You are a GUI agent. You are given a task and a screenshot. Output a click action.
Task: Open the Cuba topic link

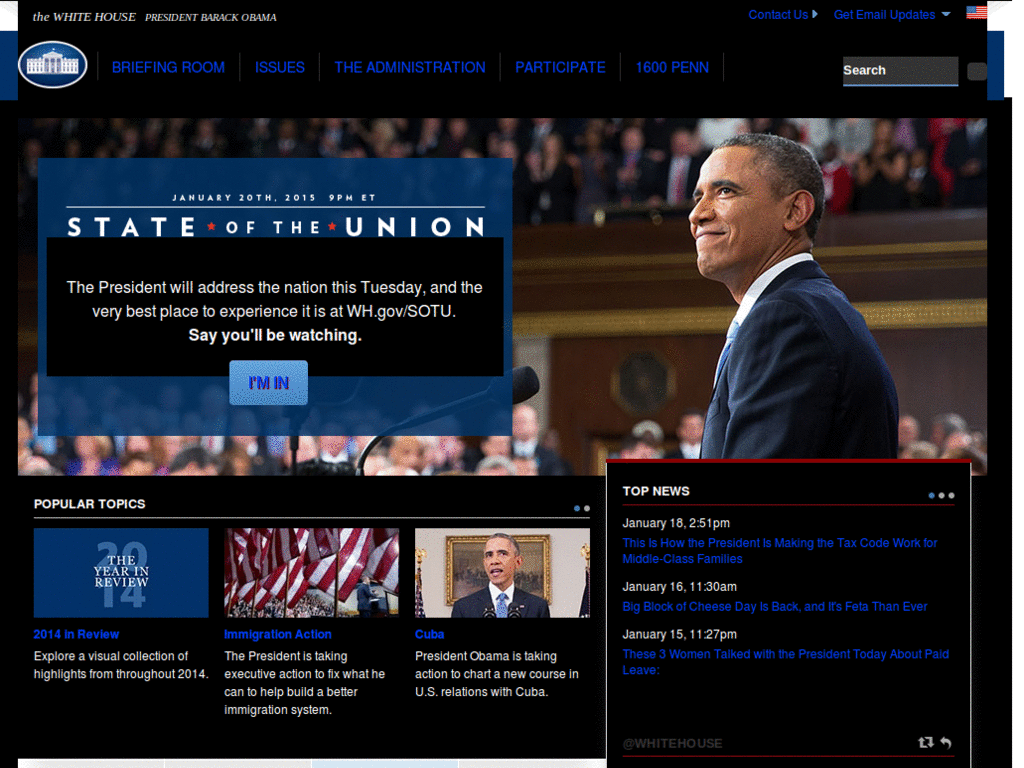(430, 634)
